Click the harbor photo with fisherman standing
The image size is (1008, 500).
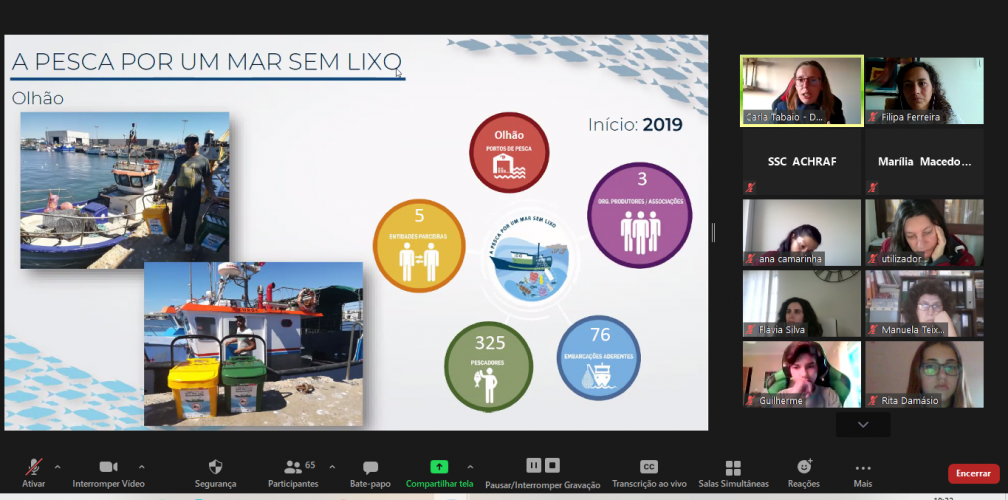(x=125, y=190)
